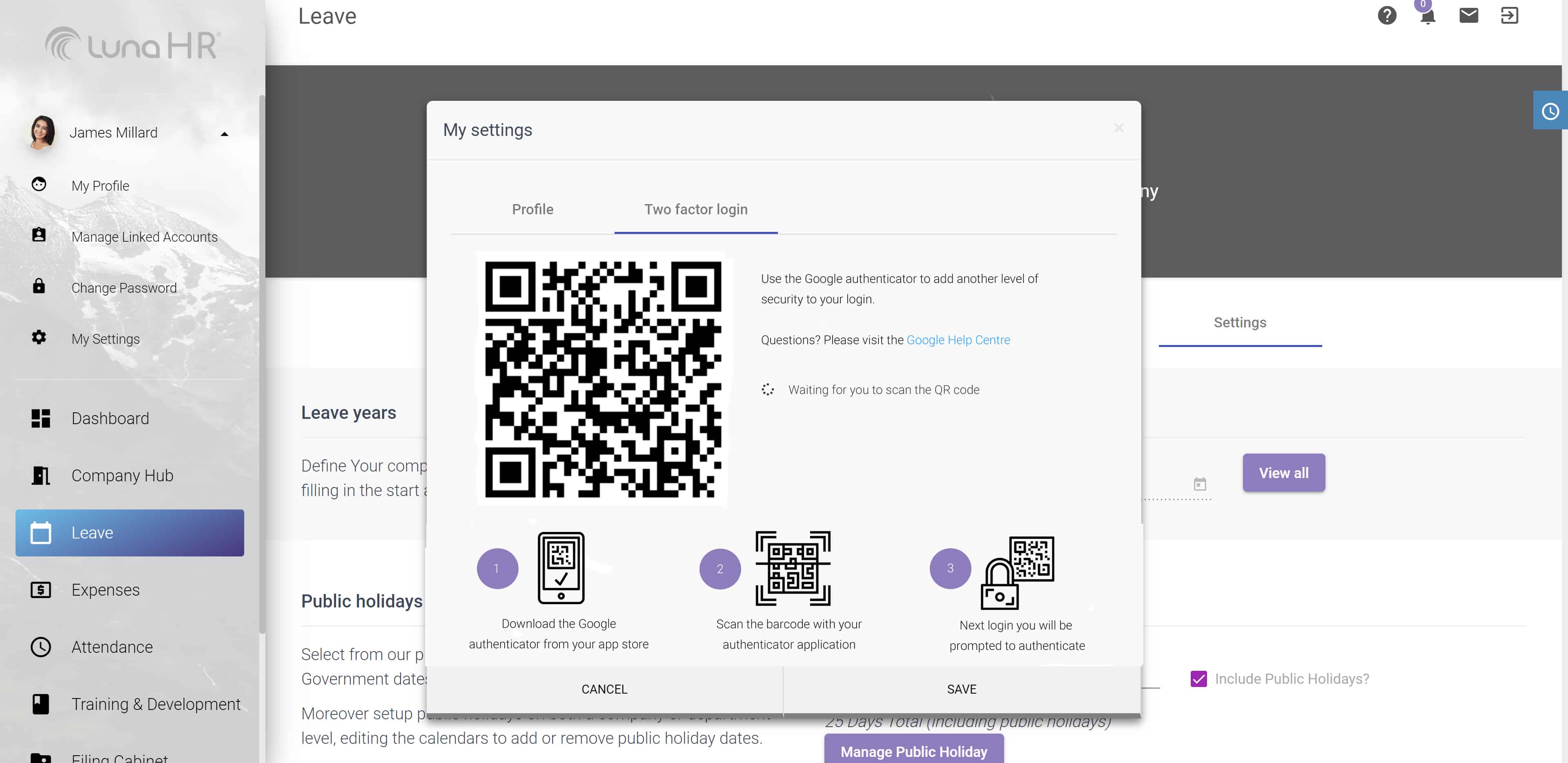The height and width of the screenshot is (763, 1568).
Task: Click James Millard avatar photo
Action: tap(42, 132)
